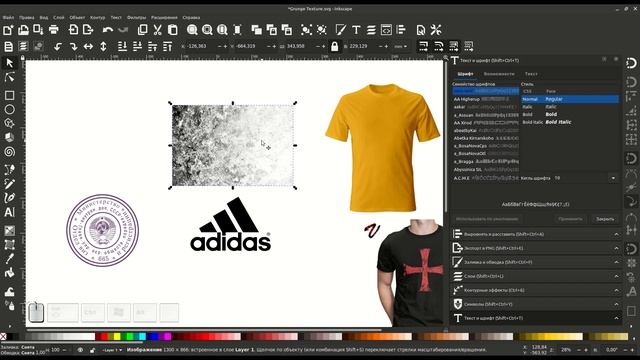Image resolution: width=640 pixels, height=360 pixels.
Task: Click the Paste clipboard icon
Action: 173,30
